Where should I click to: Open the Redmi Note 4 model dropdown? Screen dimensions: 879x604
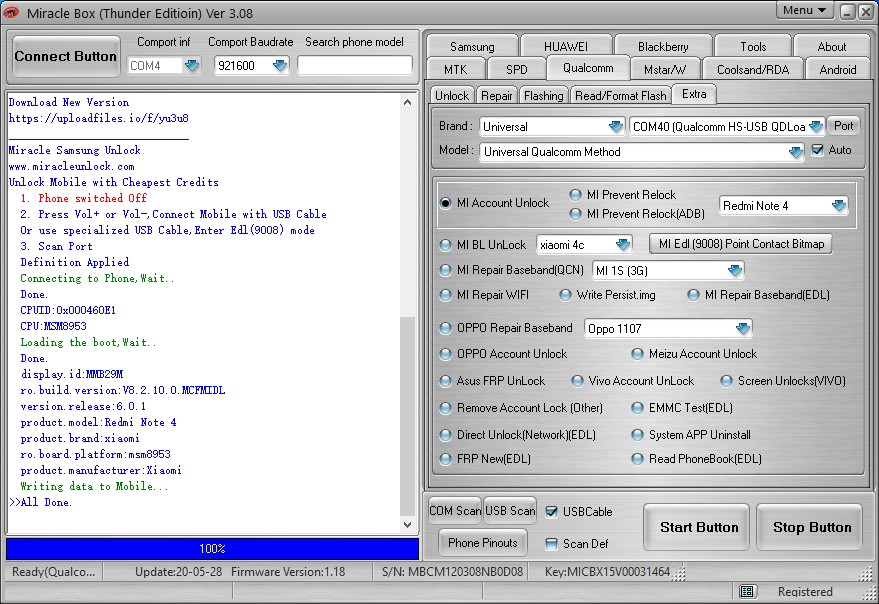tap(839, 206)
